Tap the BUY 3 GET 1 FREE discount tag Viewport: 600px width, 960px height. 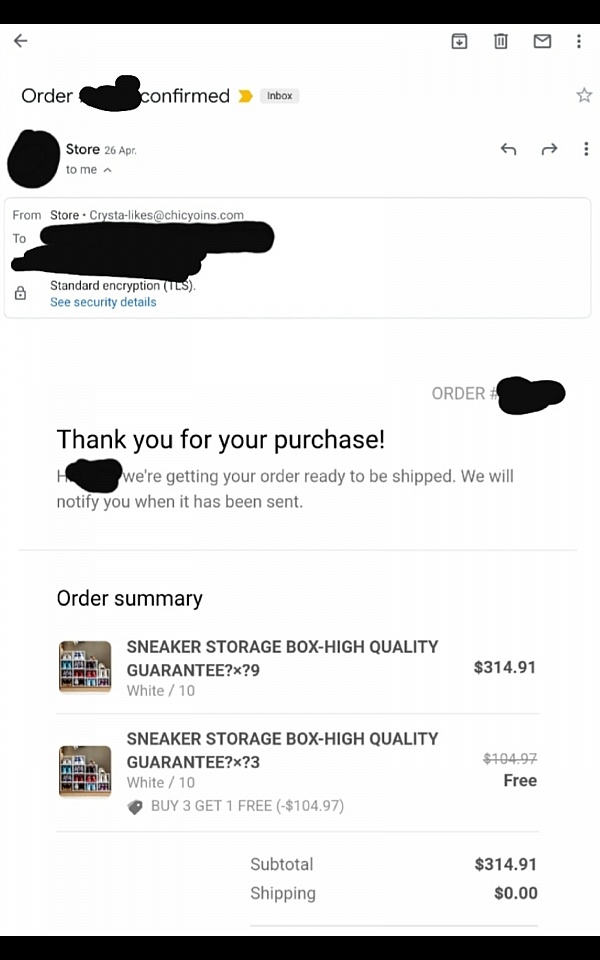tap(135, 807)
